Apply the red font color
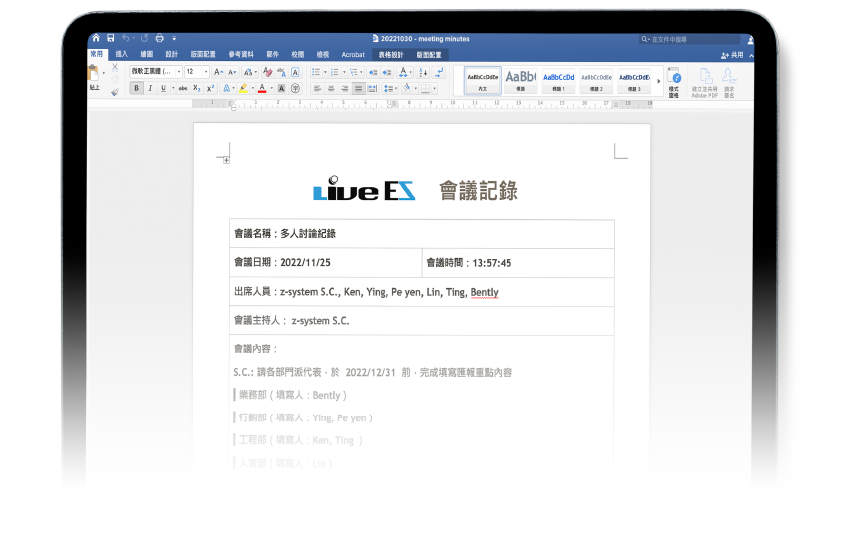 [x=262, y=88]
